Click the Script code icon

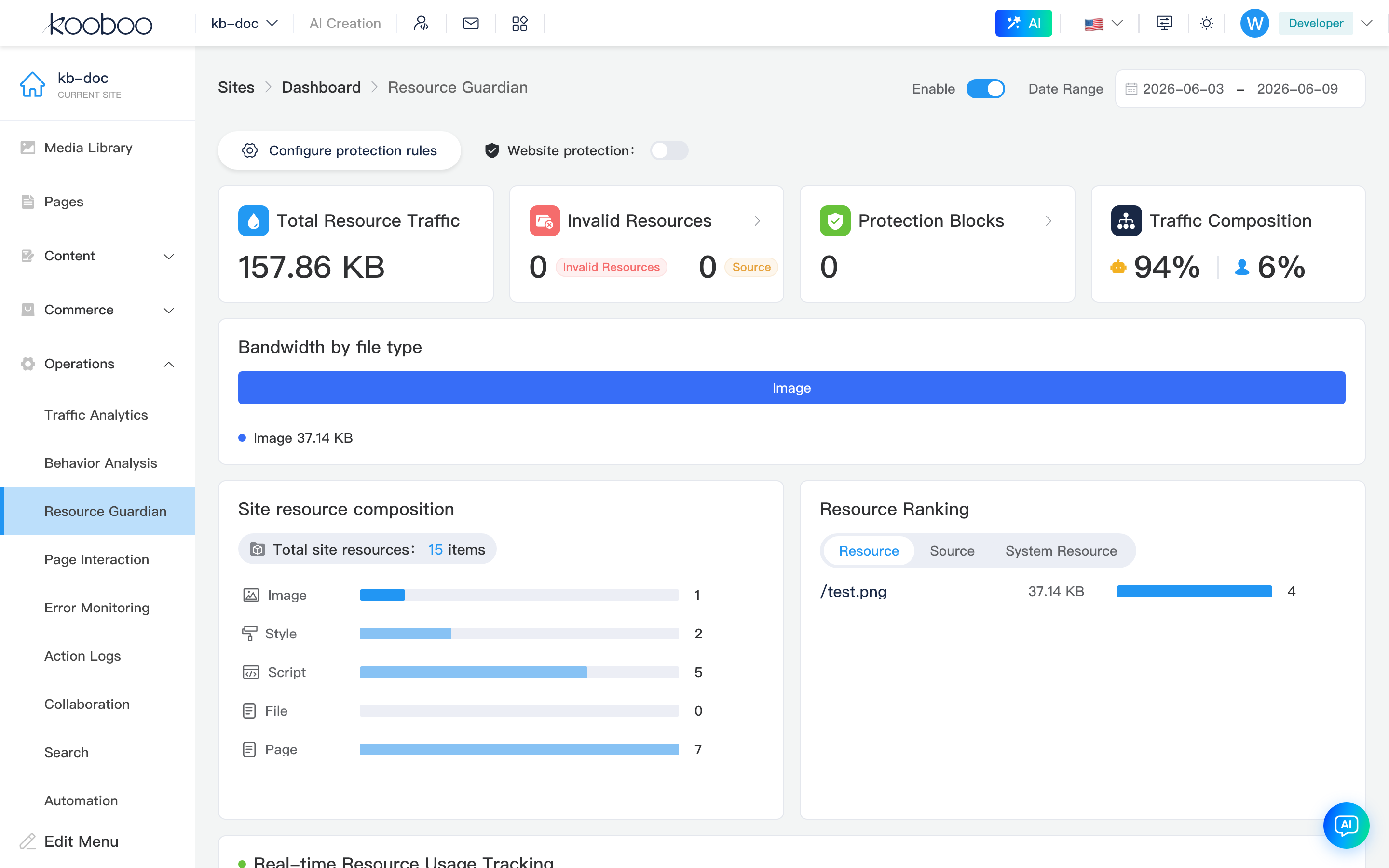251,672
